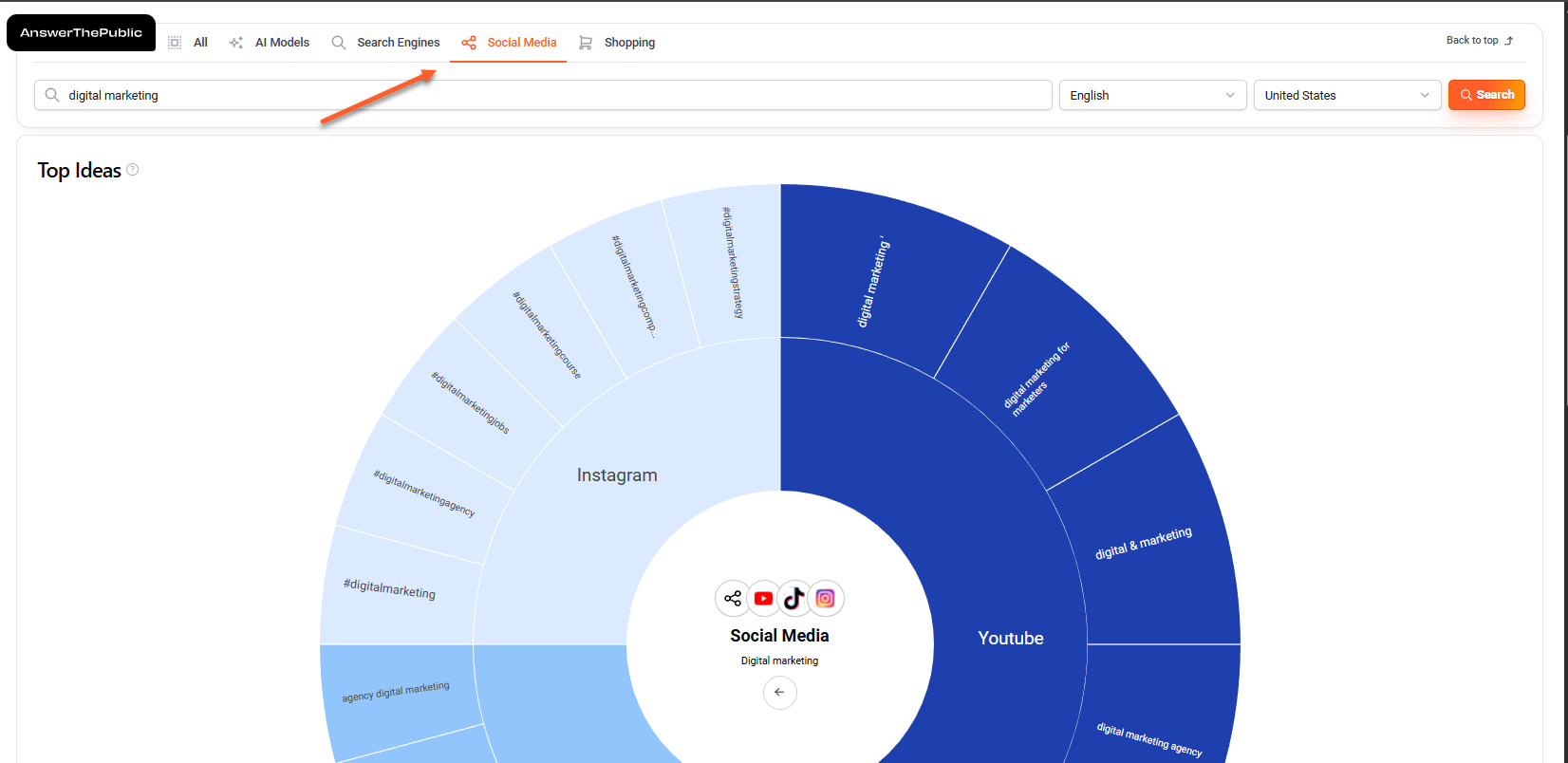Click the magnifier icon inside search field
This screenshot has width=1568, height=763.
point(52,95)
